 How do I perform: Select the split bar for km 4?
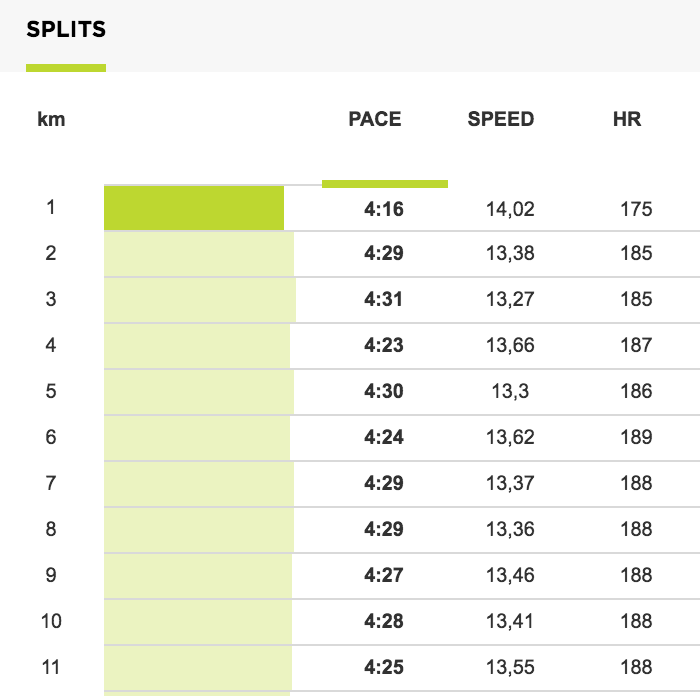[197, 346]
